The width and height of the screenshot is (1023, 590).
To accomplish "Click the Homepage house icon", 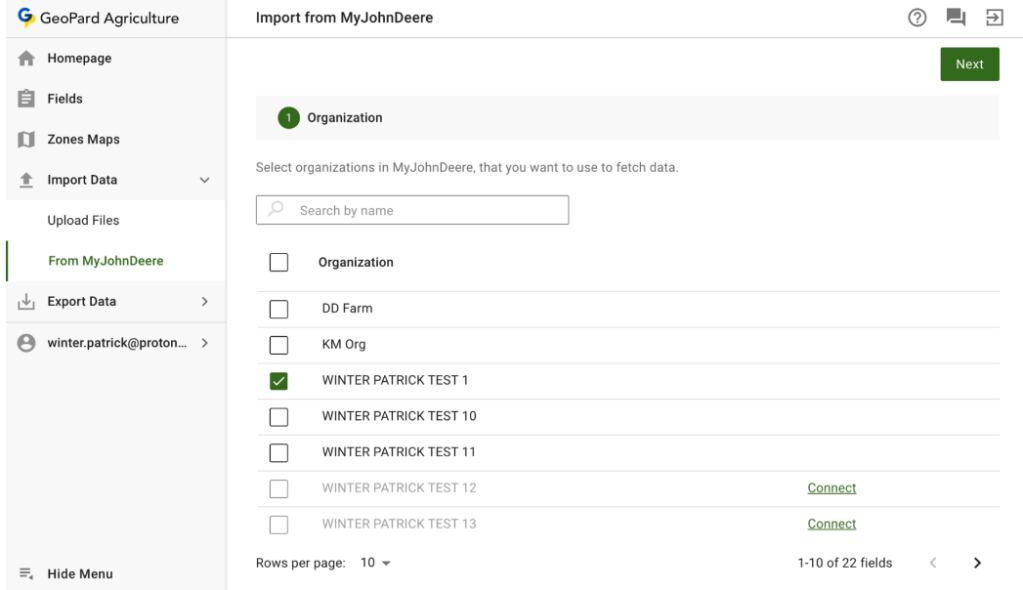I will 27,59.
